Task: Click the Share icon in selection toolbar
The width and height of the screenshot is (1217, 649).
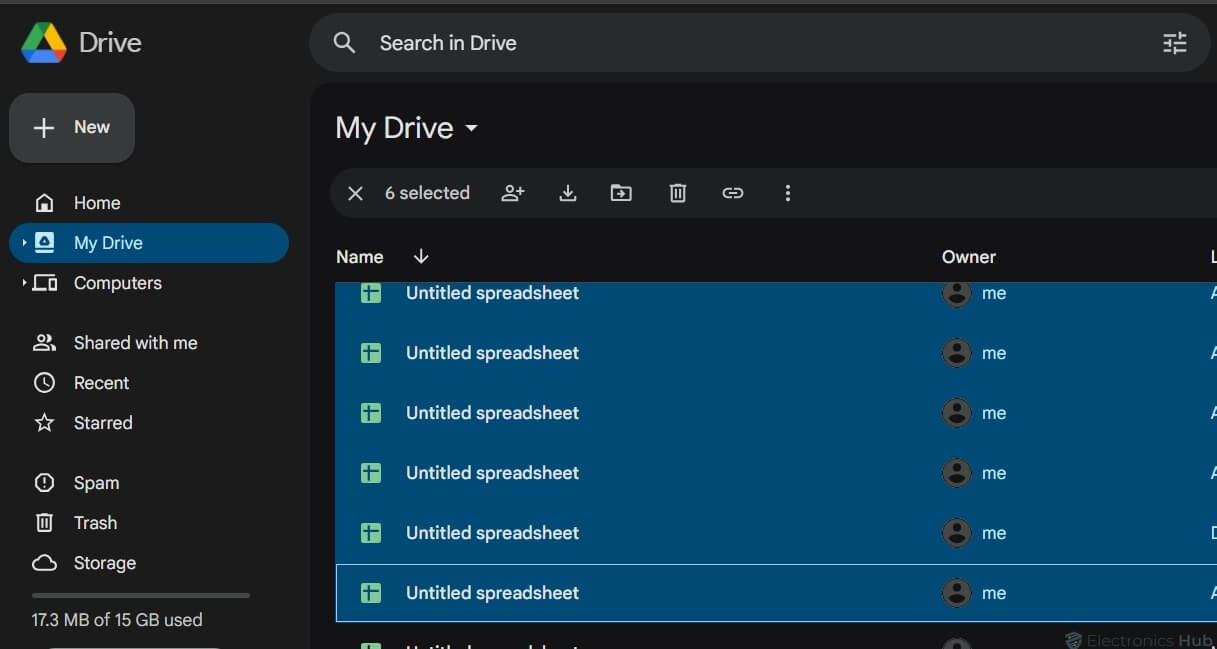Action: (x=512, y=193)
